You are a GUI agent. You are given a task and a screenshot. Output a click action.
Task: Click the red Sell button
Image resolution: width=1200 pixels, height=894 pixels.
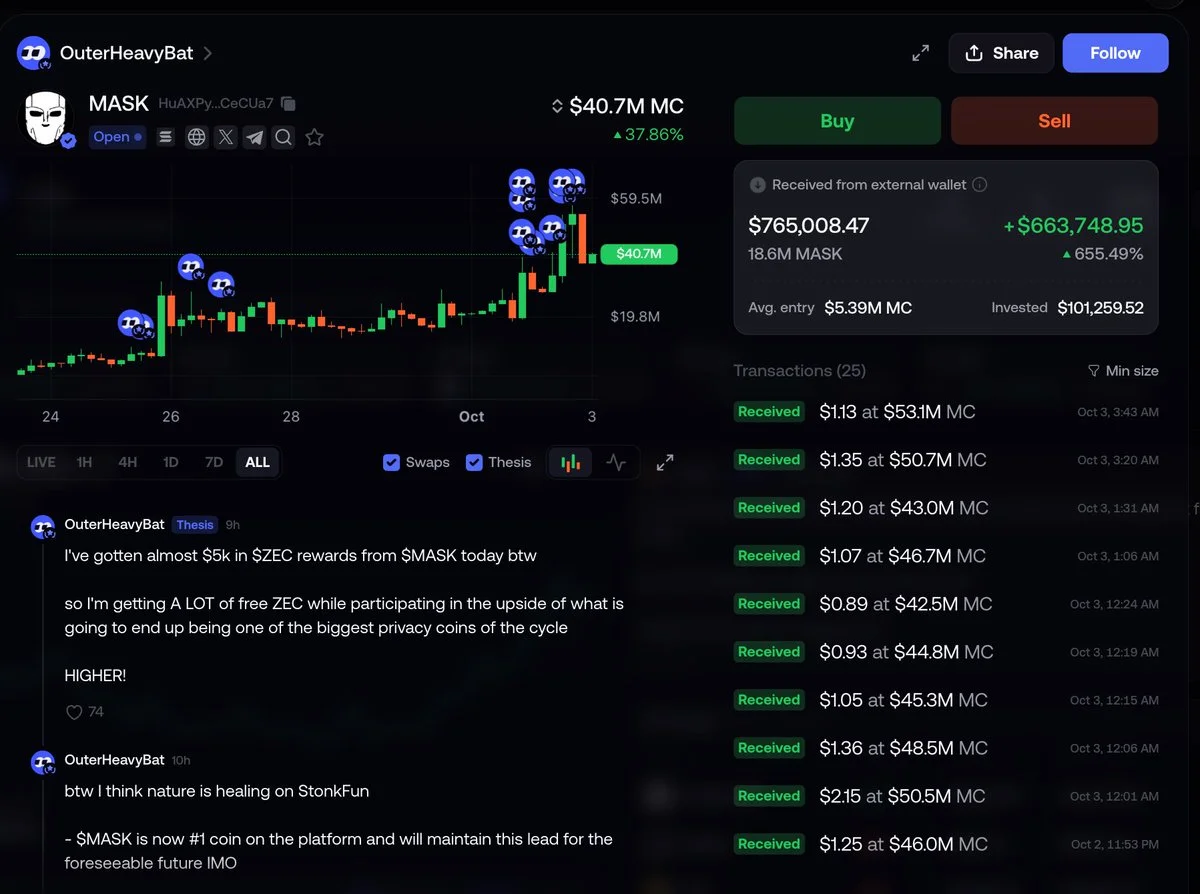[1054, 121]
